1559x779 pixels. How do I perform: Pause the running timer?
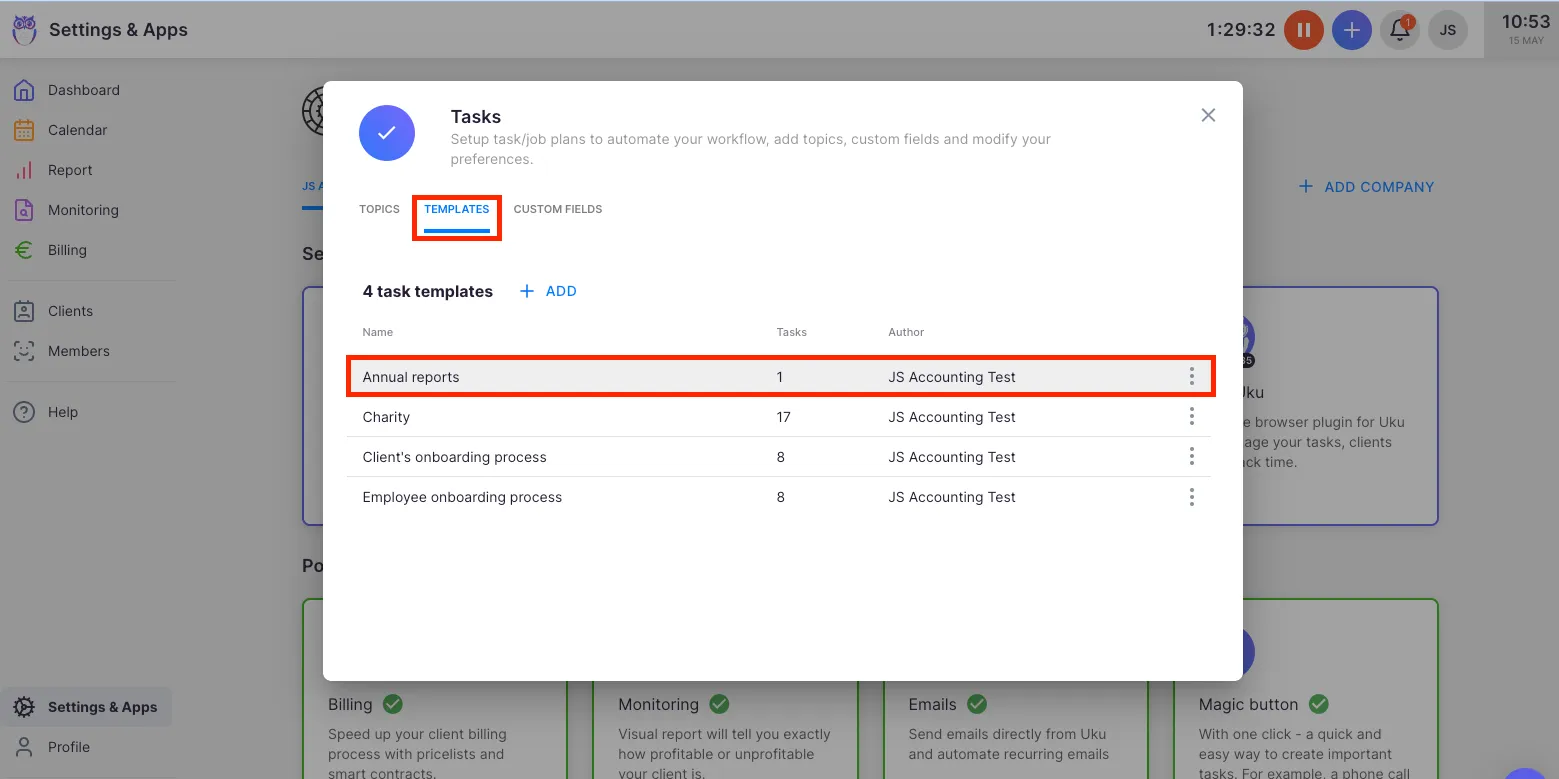1303,30
